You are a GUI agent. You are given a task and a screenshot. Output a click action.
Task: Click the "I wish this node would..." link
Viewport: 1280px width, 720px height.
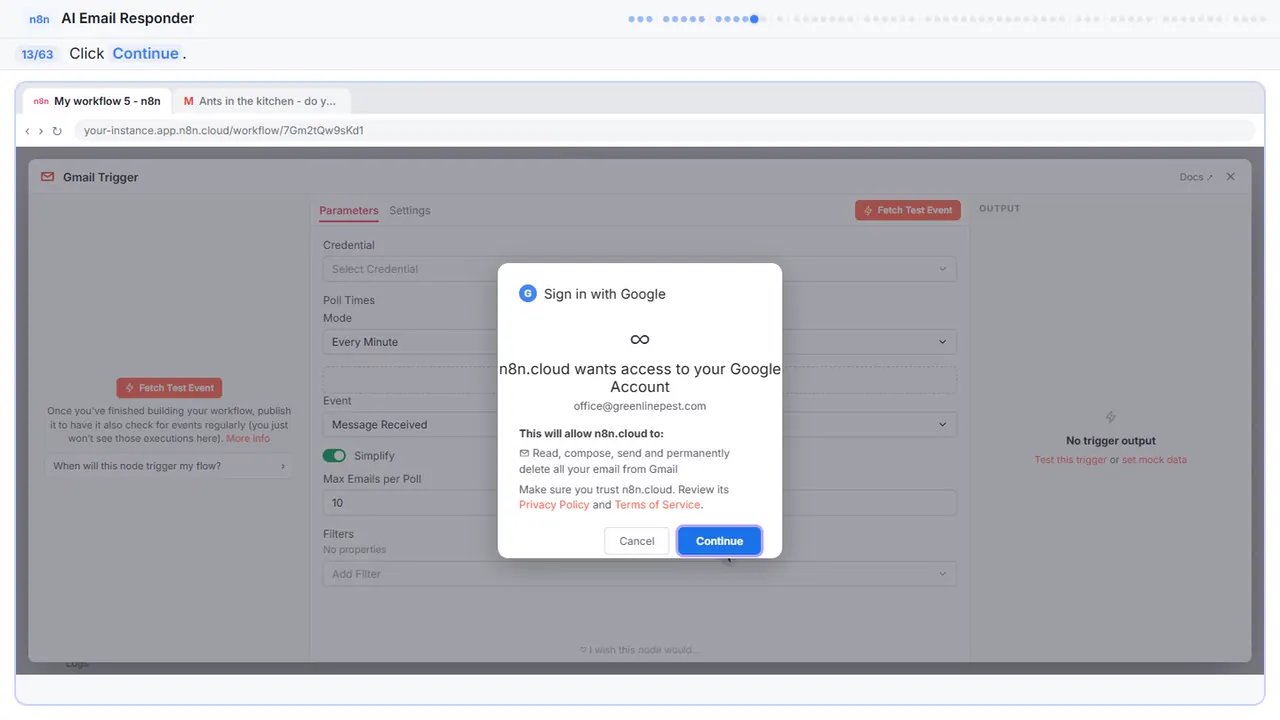click(640, 650)
